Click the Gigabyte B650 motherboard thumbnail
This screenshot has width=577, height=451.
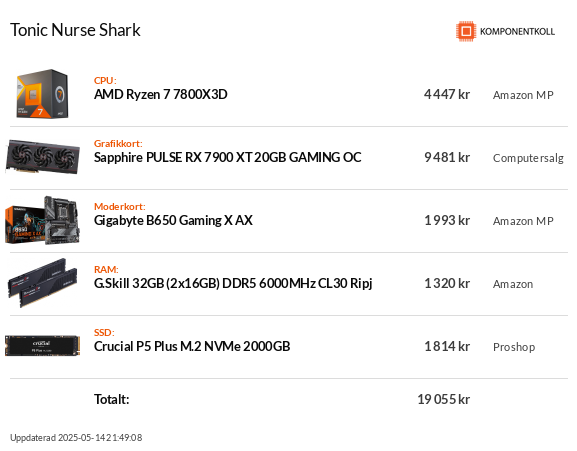(42, 220)
